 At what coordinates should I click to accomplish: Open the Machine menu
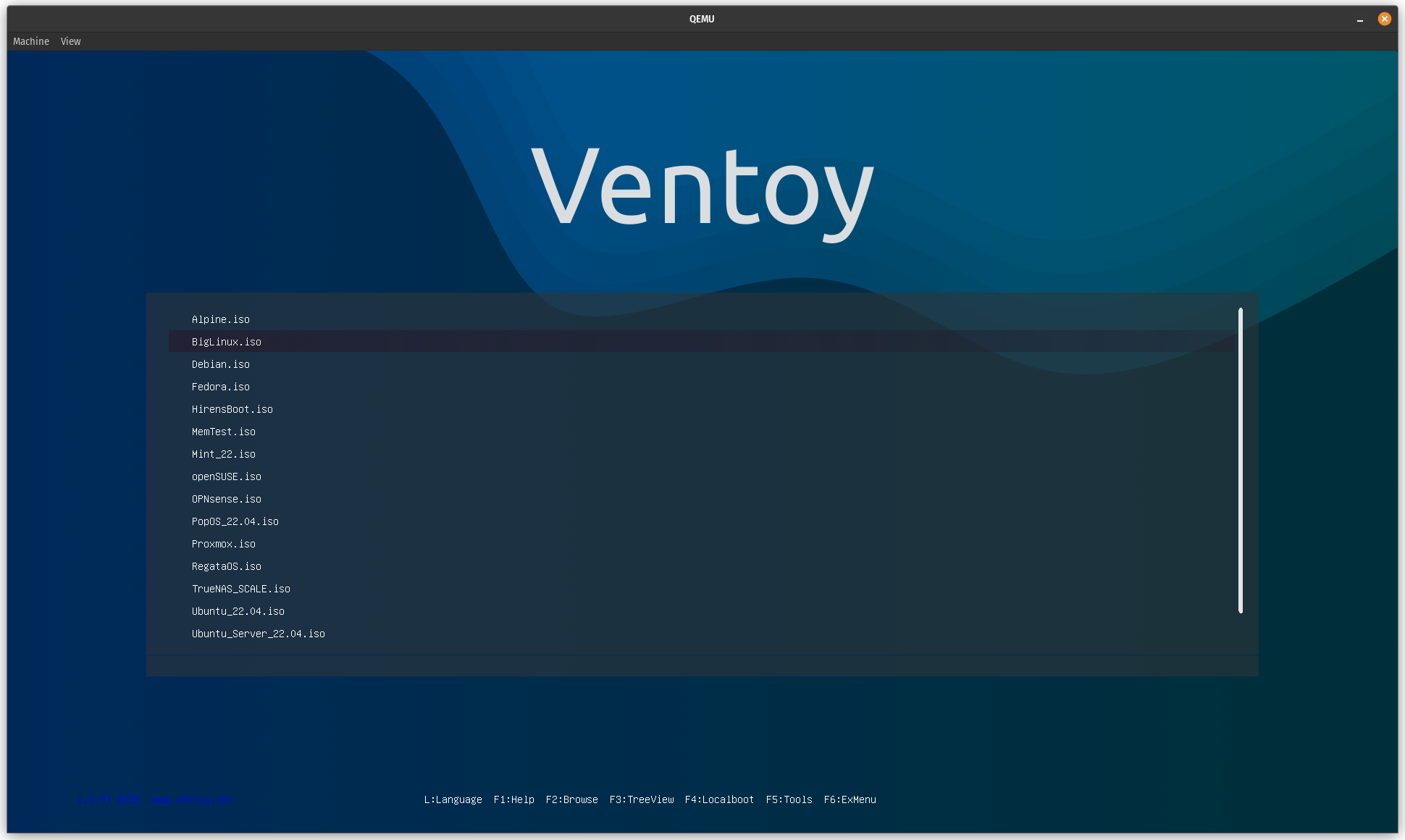31,41
